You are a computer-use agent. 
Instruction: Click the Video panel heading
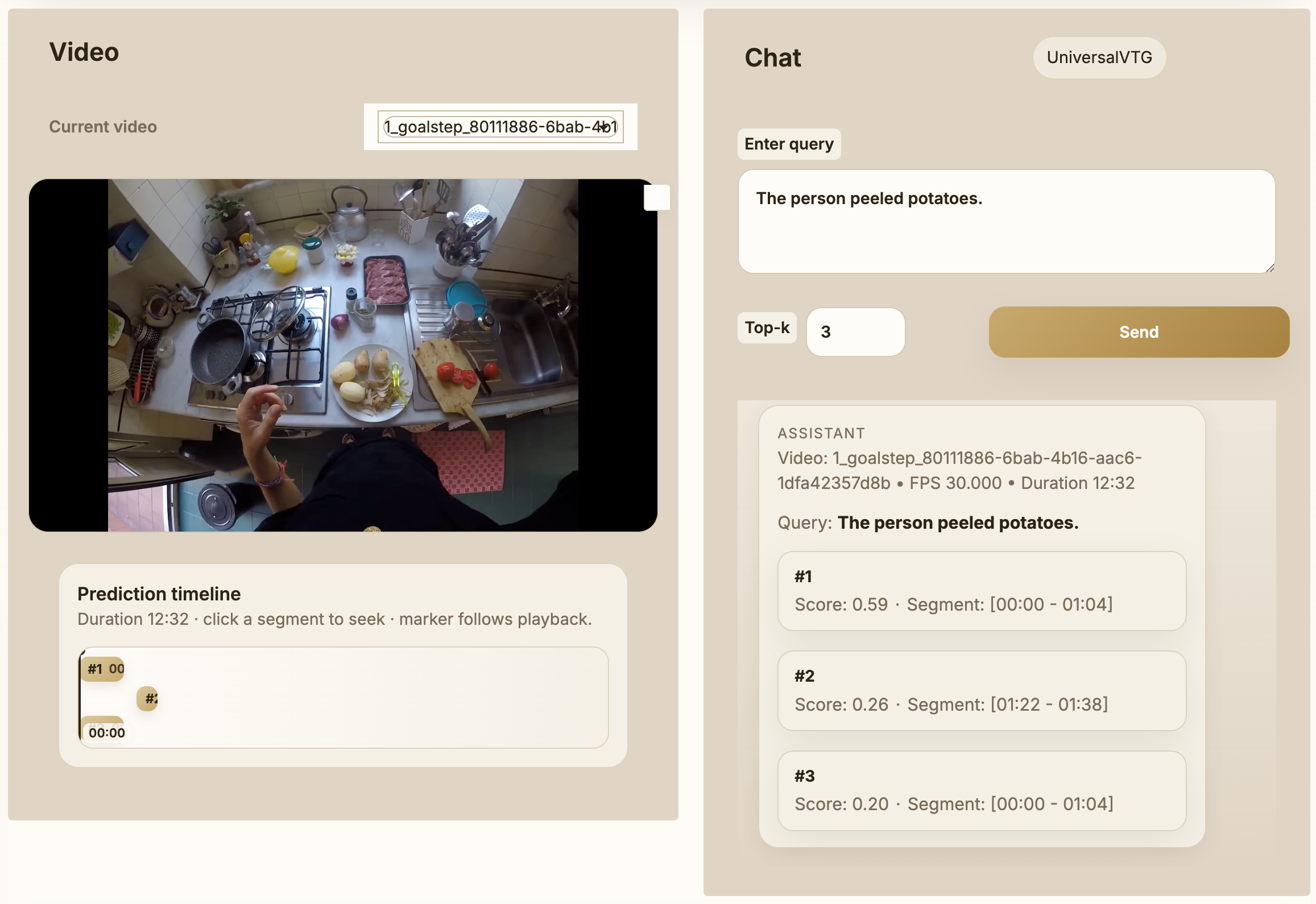pos(84,51)
